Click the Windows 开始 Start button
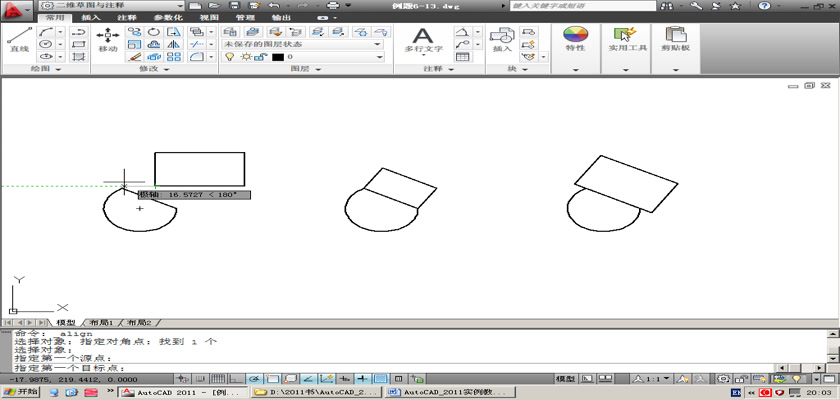Viewport: 840px width, 400px height. [x=20, y=392]
